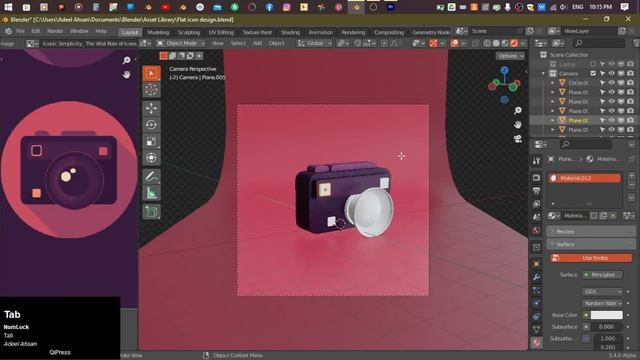
Task: Open the Material properties tab
Action: pyautogui.click(x=536, y=342)
